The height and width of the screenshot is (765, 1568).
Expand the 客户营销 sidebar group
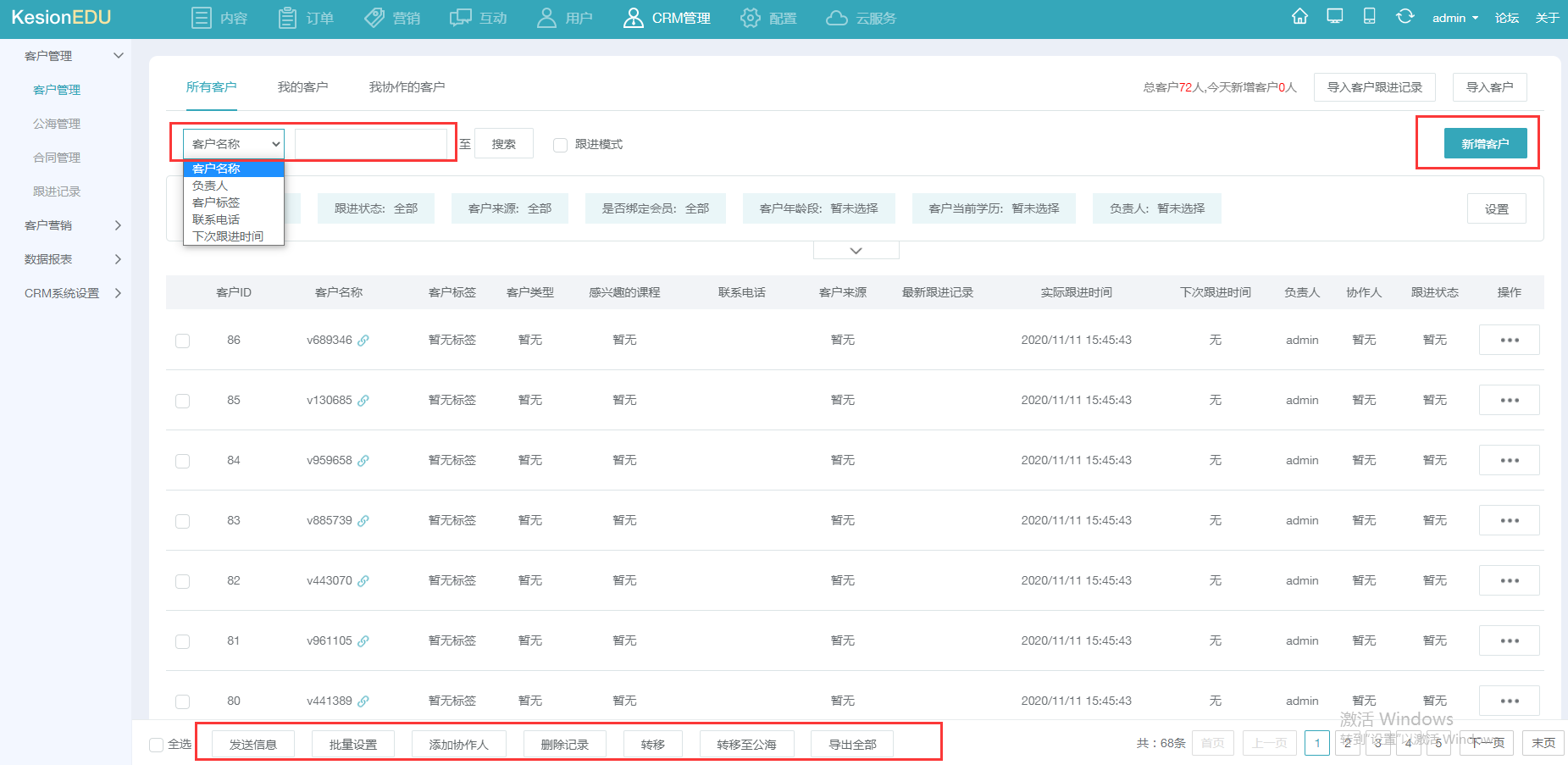click(118, 225)
